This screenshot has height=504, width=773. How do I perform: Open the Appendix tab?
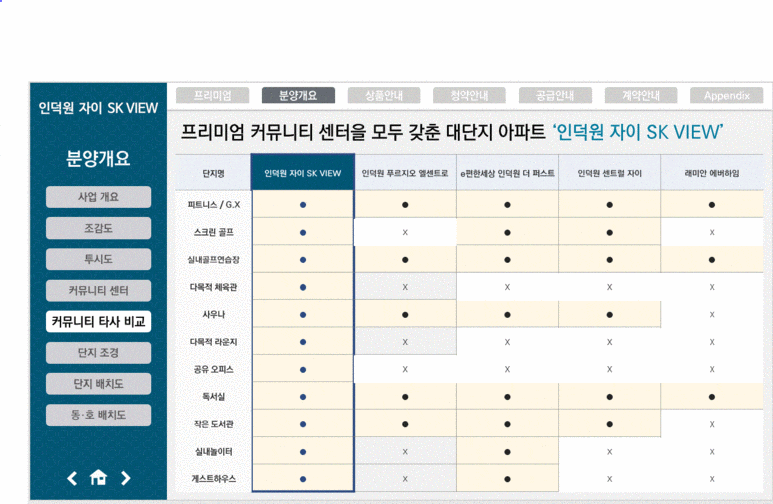727,95
